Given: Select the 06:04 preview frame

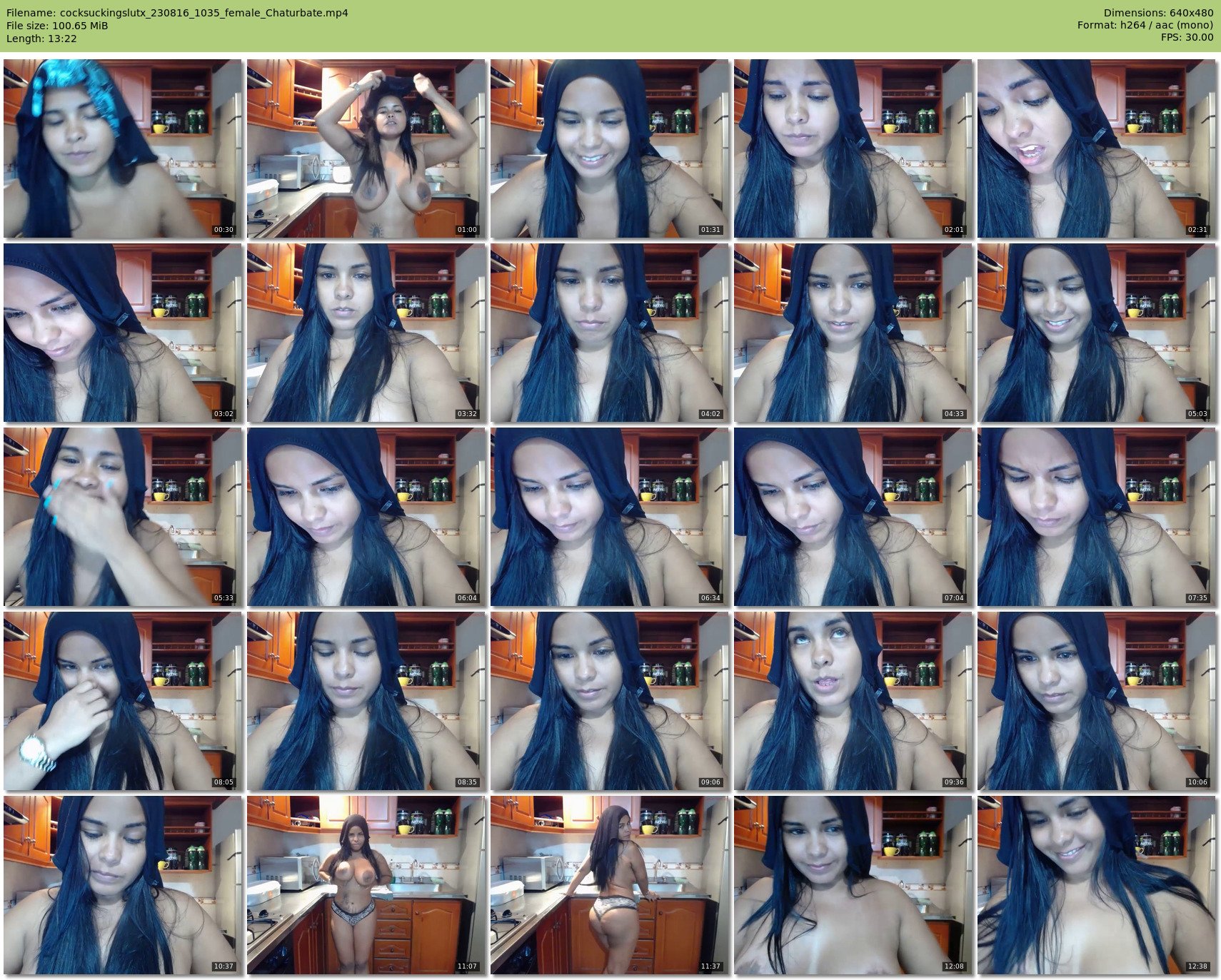Looking at the screenshot, I should click(366, 517).
